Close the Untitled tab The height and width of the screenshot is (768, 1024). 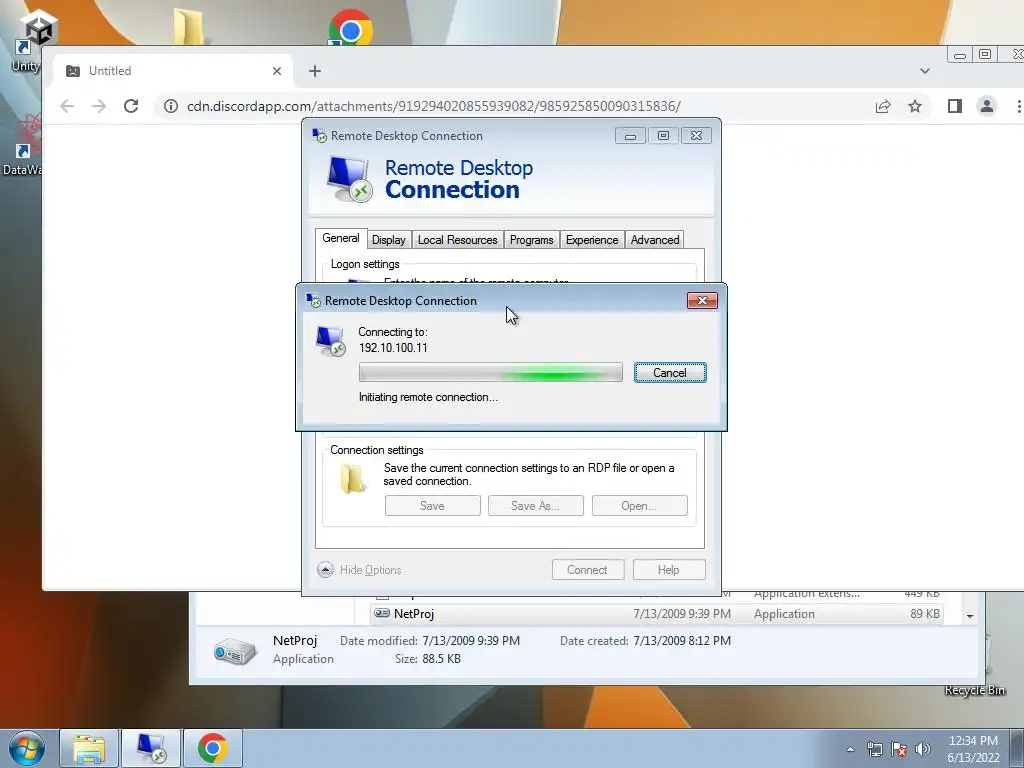point(277,71)
